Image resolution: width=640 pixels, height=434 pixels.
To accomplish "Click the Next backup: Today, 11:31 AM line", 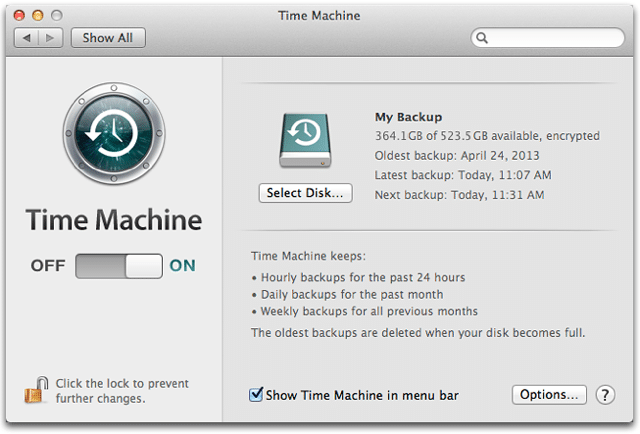I will 459,195.
